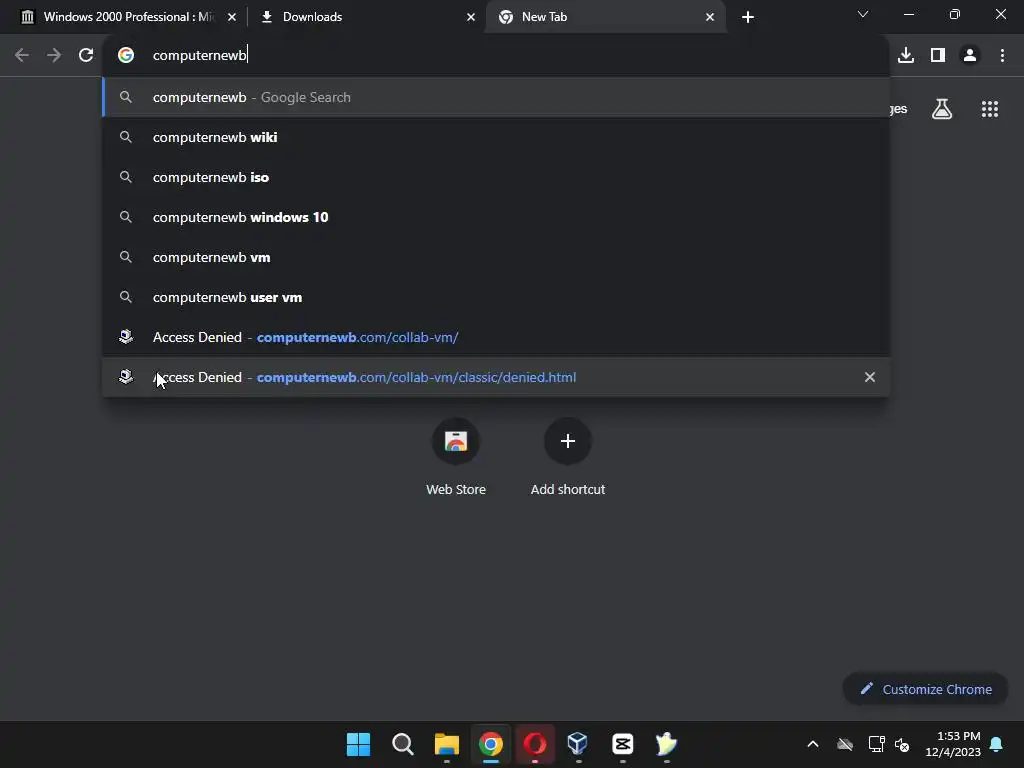Screen dimensions: 1024x768
Task: Select 'computernewb wiki' suggestion
Action: (496, 137)
